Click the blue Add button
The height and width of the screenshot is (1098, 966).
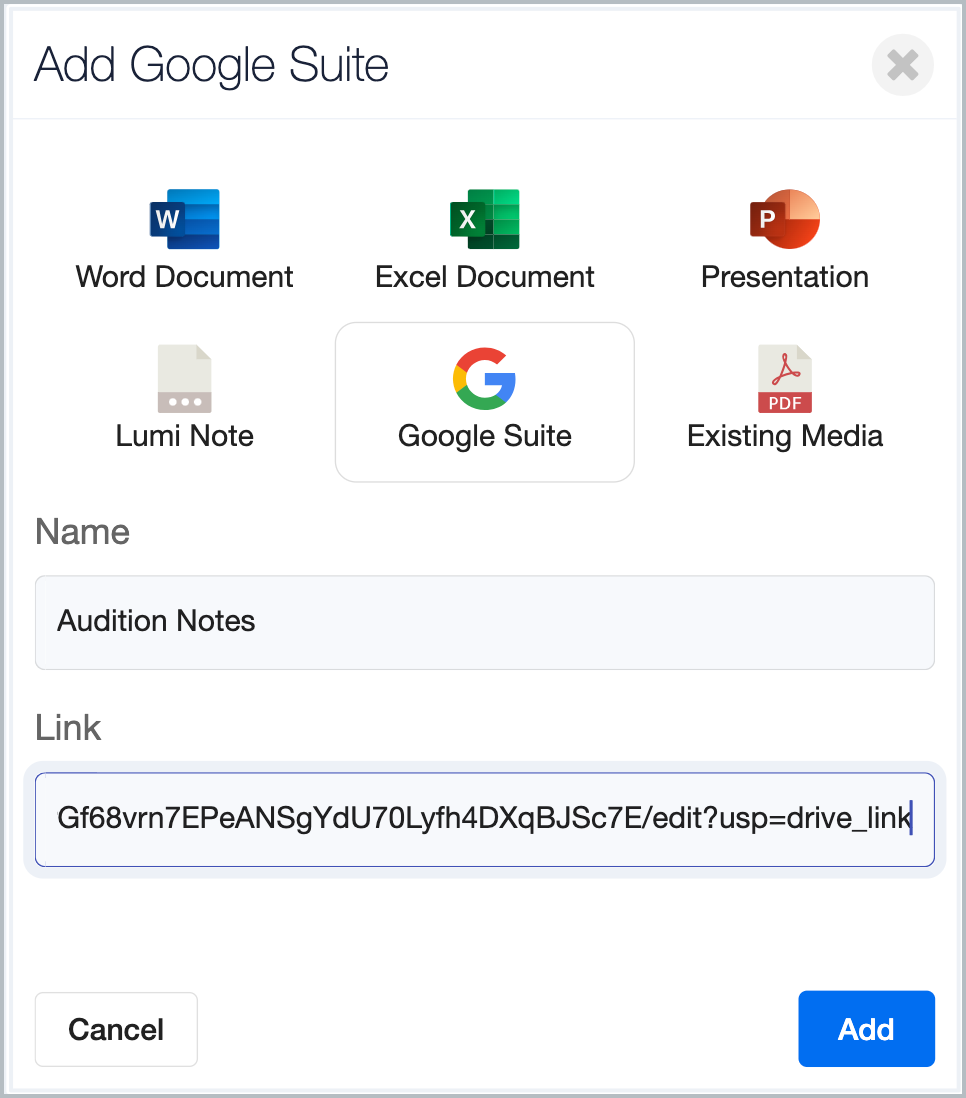pyautogui.click(x=867, y=1029)
